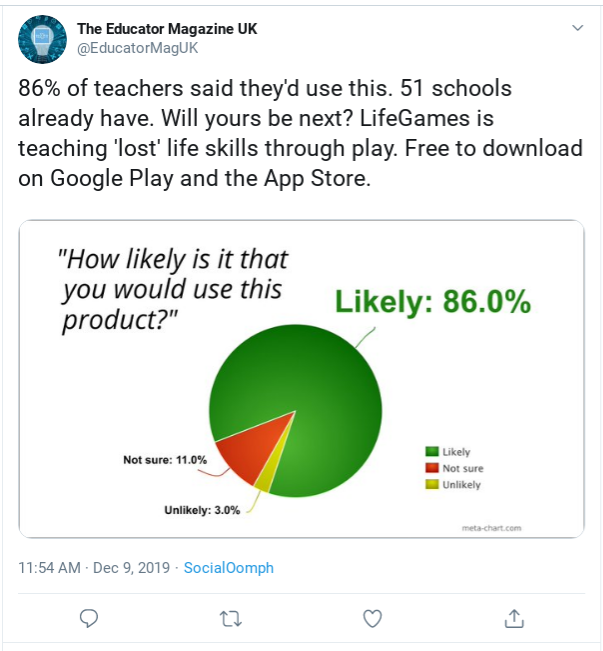
Task: Click the green Likely legend swatch
Action: tap(432, 452)
